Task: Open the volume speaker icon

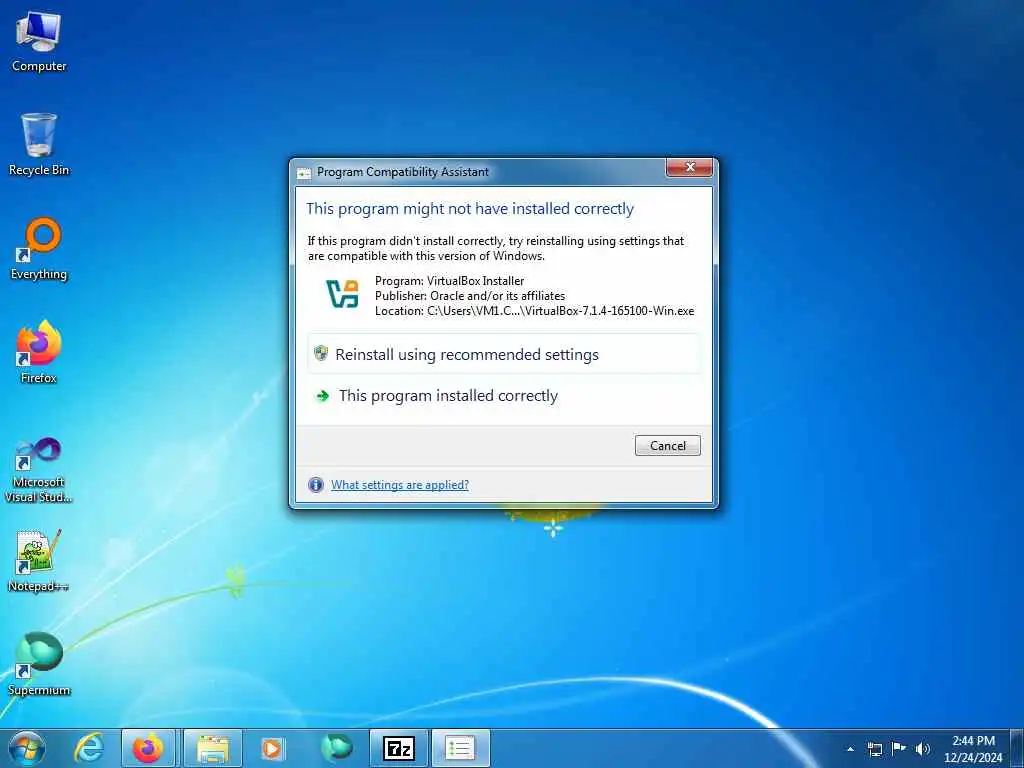Action: point(922,749)
